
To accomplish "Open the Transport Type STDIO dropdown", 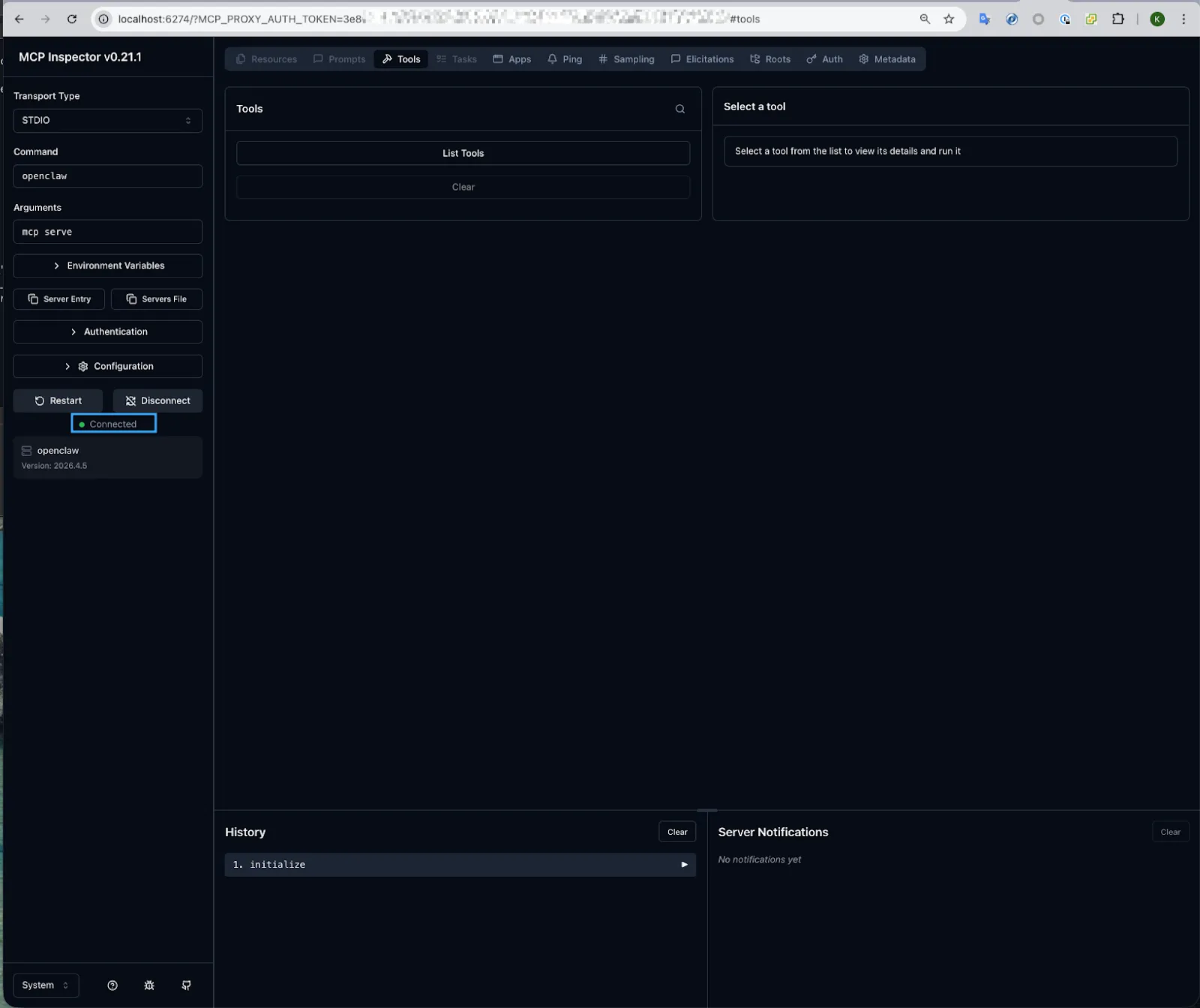I will coord(108,120).
